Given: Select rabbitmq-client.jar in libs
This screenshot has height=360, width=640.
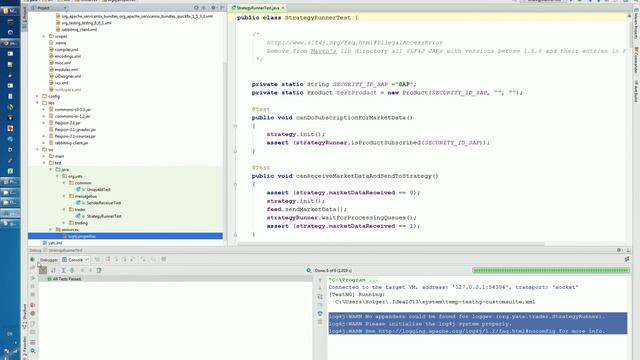Looking at the screenshot, I should (x=71, y=143).
